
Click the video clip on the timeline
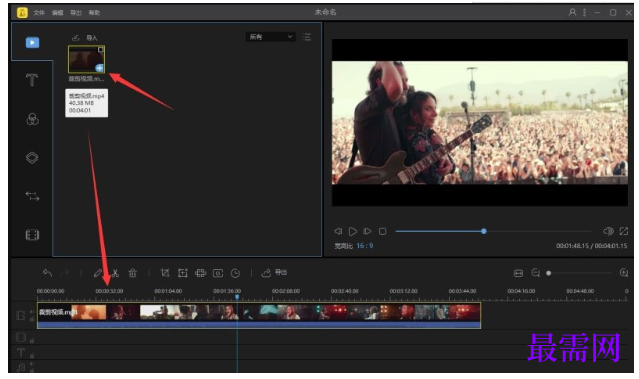point(259,315)
